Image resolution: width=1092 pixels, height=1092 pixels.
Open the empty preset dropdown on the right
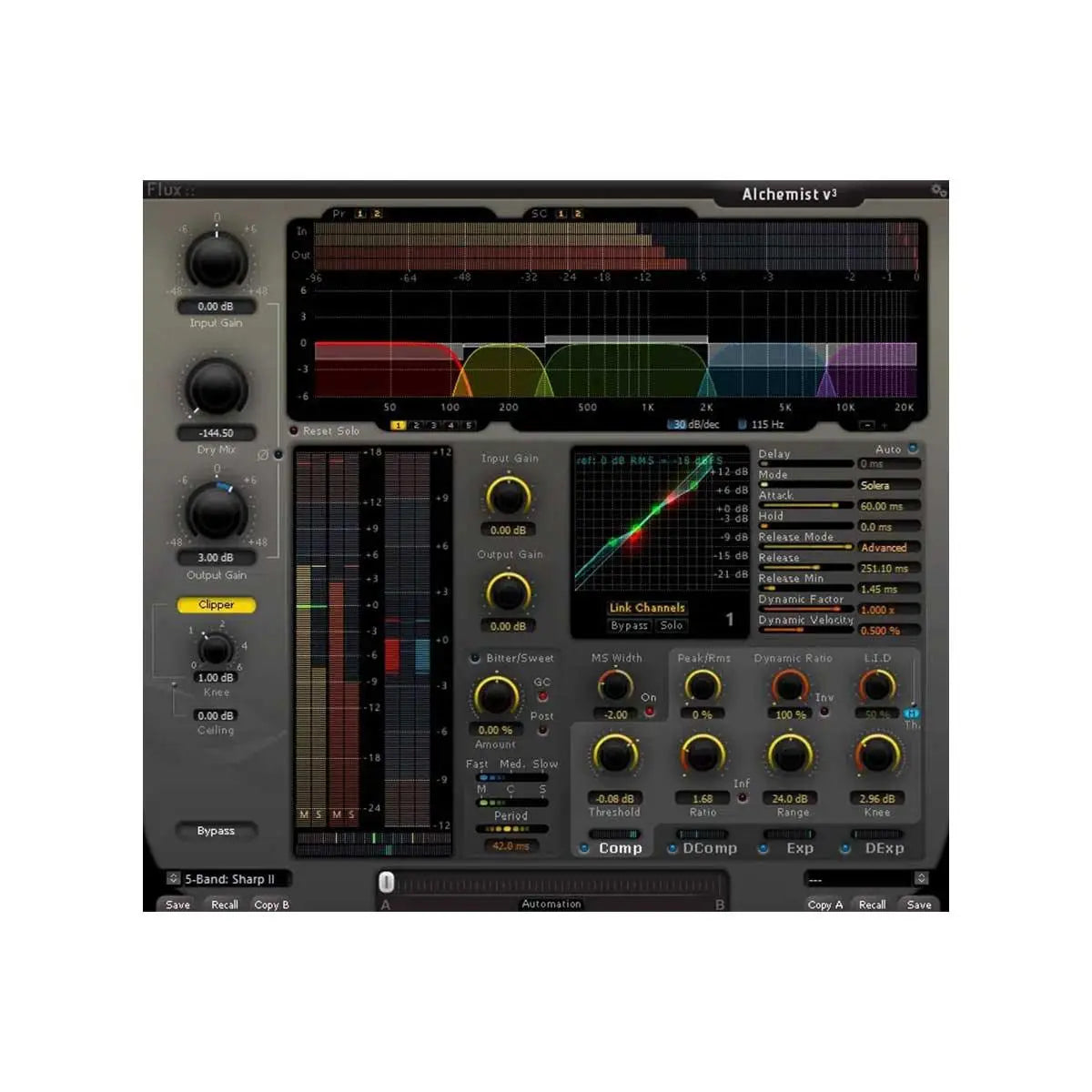(x=864, y=879)
